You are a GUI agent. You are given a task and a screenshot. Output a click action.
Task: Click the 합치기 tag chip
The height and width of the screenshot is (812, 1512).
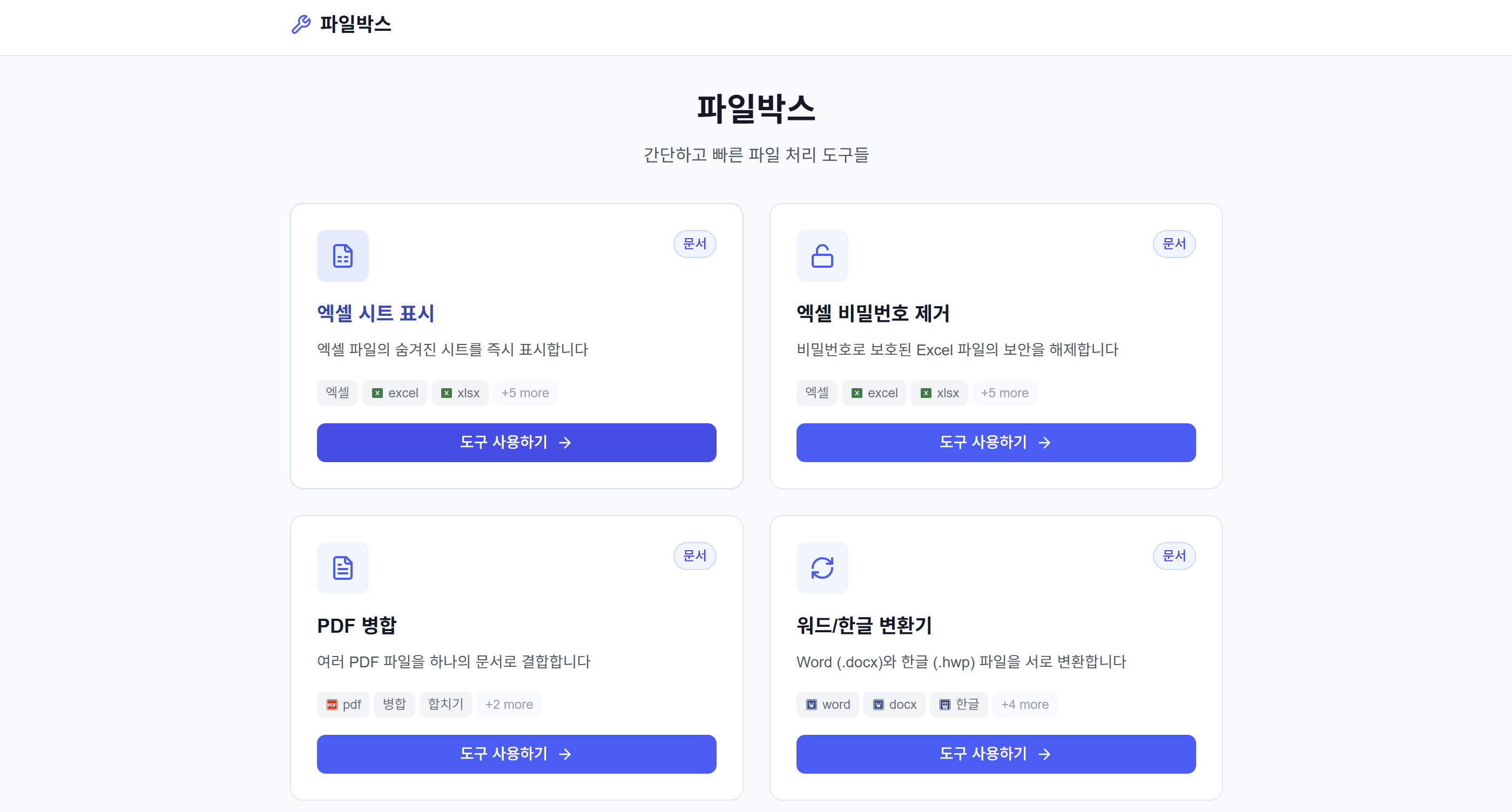tap(446, 705)
